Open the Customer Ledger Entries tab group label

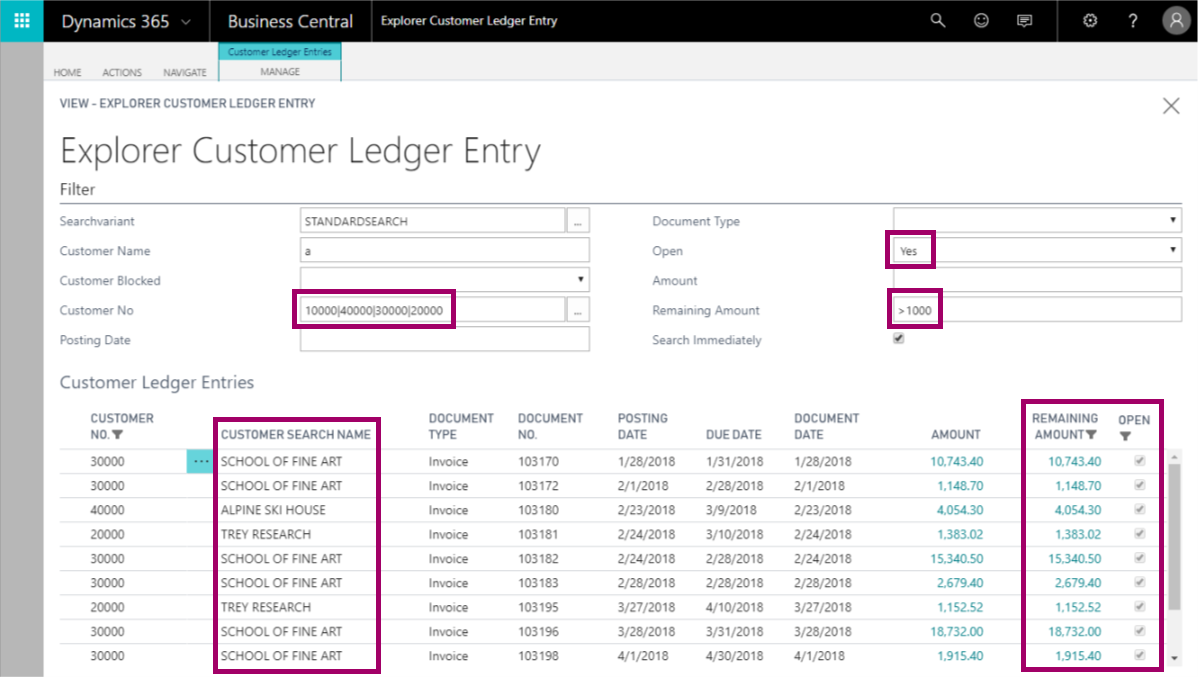click(x=280, y=52)
